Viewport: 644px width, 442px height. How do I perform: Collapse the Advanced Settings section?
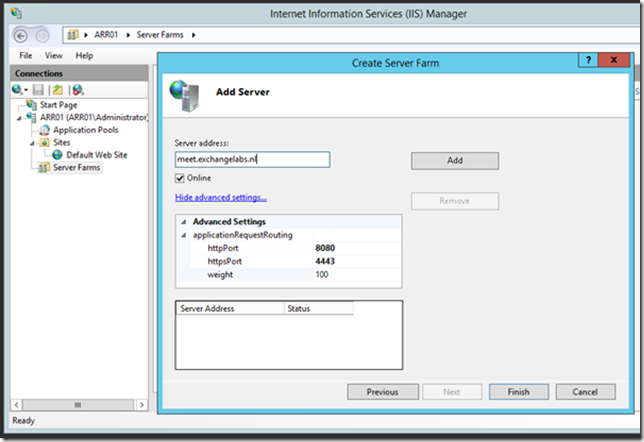[x=183, y=222]
